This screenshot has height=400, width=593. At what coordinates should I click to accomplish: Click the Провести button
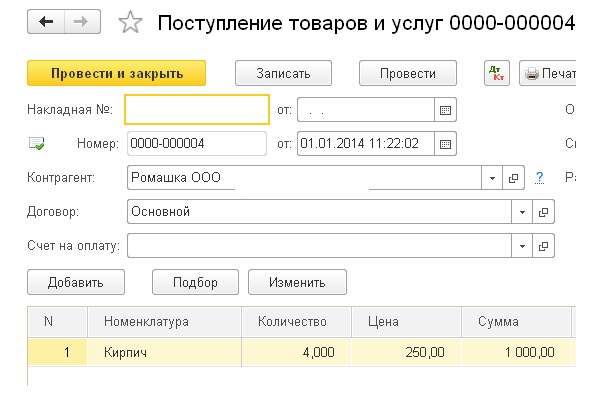[408, 73]
